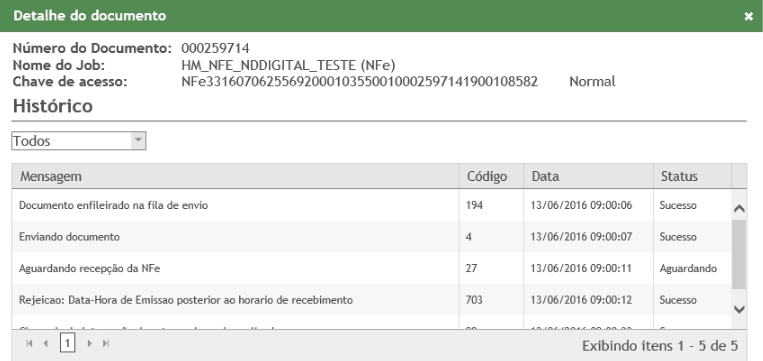
Task: Select the 'Documento enfileirado na fila de envio' row
Action: pos(371,205)
